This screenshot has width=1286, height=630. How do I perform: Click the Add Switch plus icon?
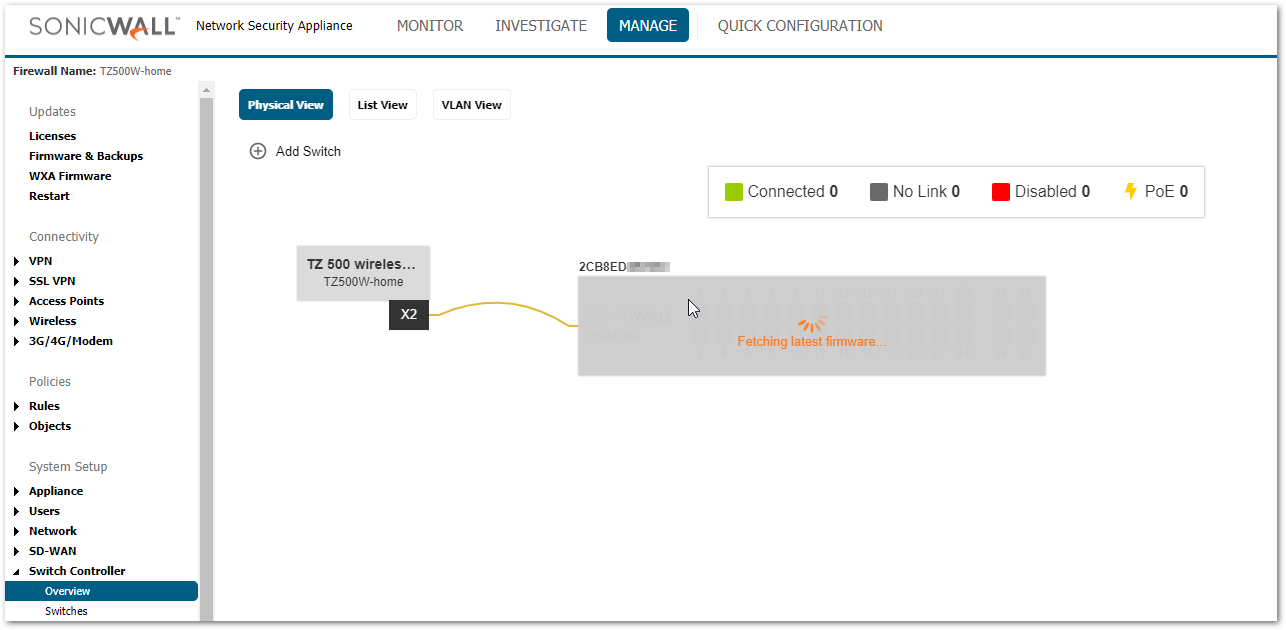click(x=258, y=151)
